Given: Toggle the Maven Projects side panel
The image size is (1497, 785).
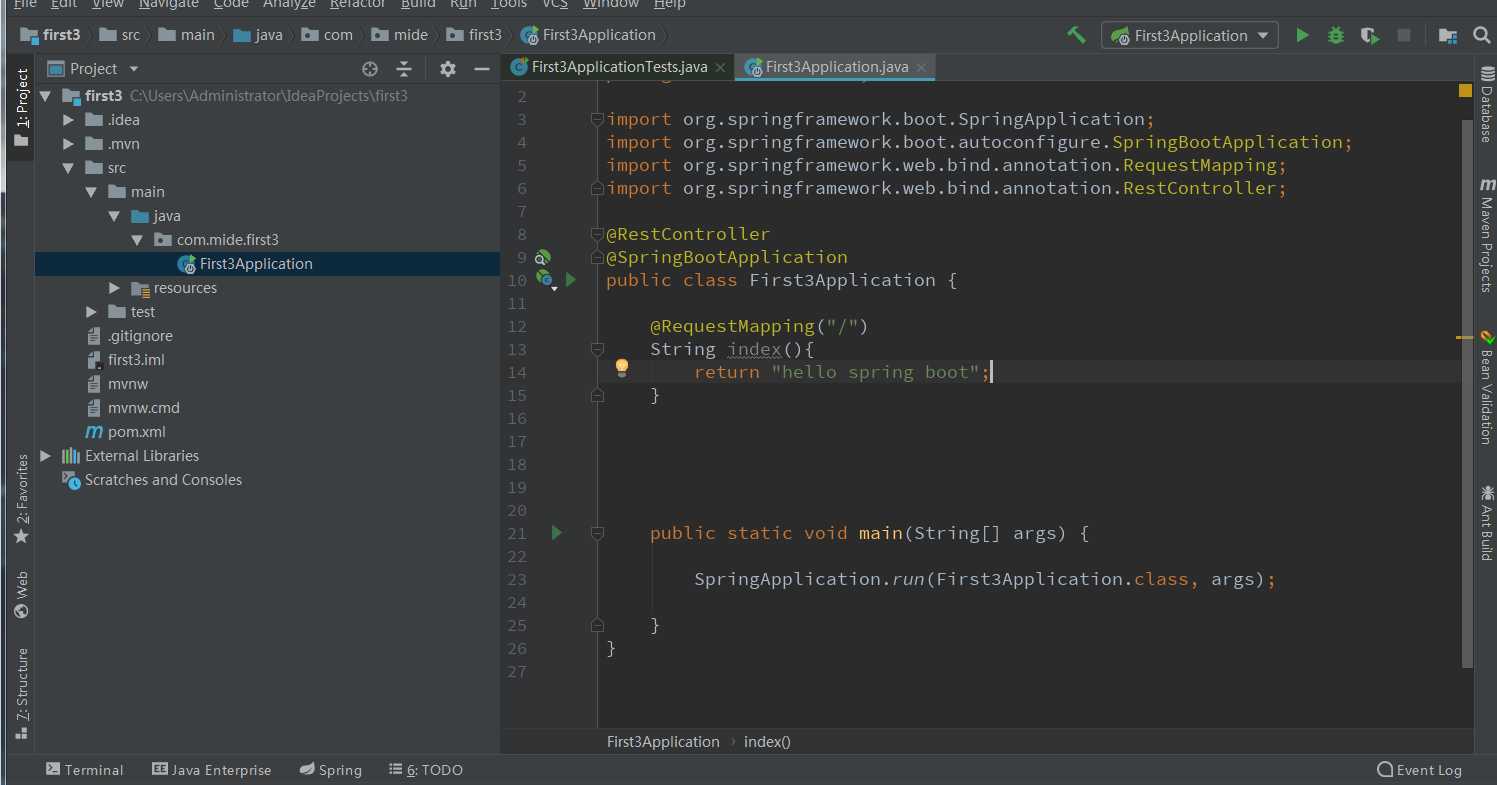Looking at the screenshot, I should 1486,236.
